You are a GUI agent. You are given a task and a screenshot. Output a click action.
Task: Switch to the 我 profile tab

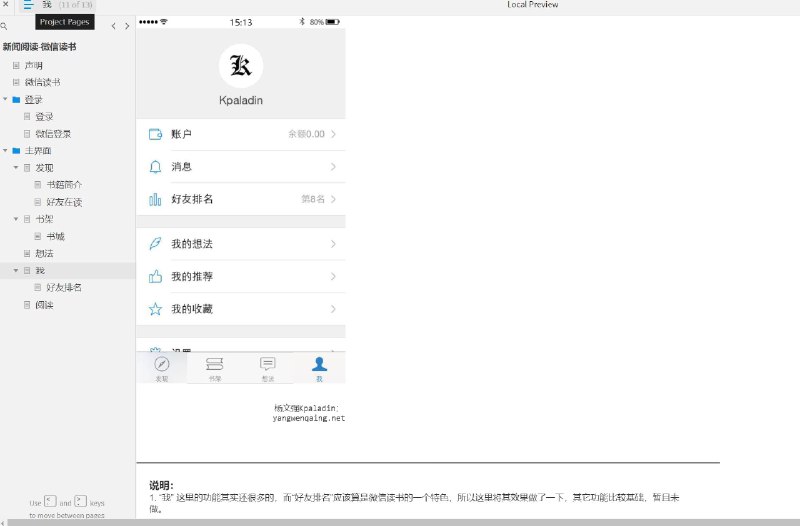[x=319, y=368]
